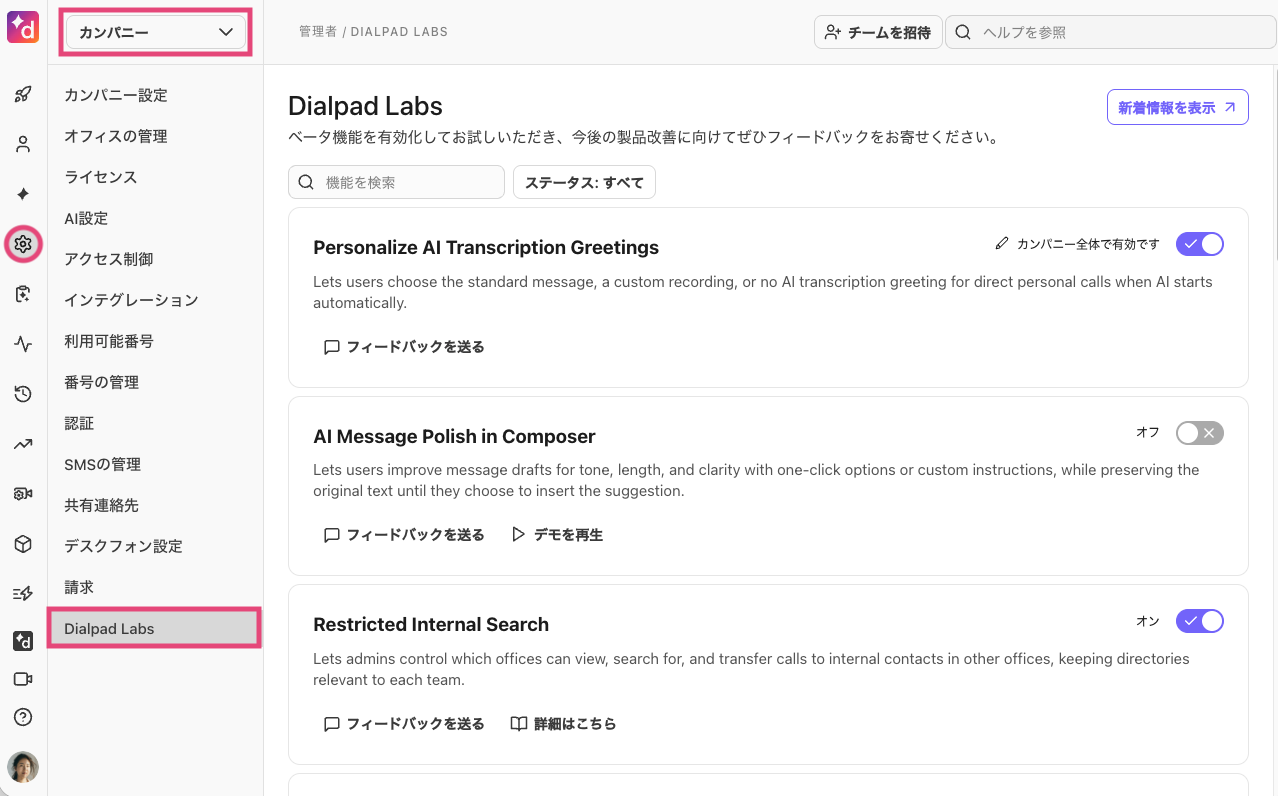Open the カンパニー dropdown selector
This screenshot has width=1278, height=796.
tap(155, 32)
